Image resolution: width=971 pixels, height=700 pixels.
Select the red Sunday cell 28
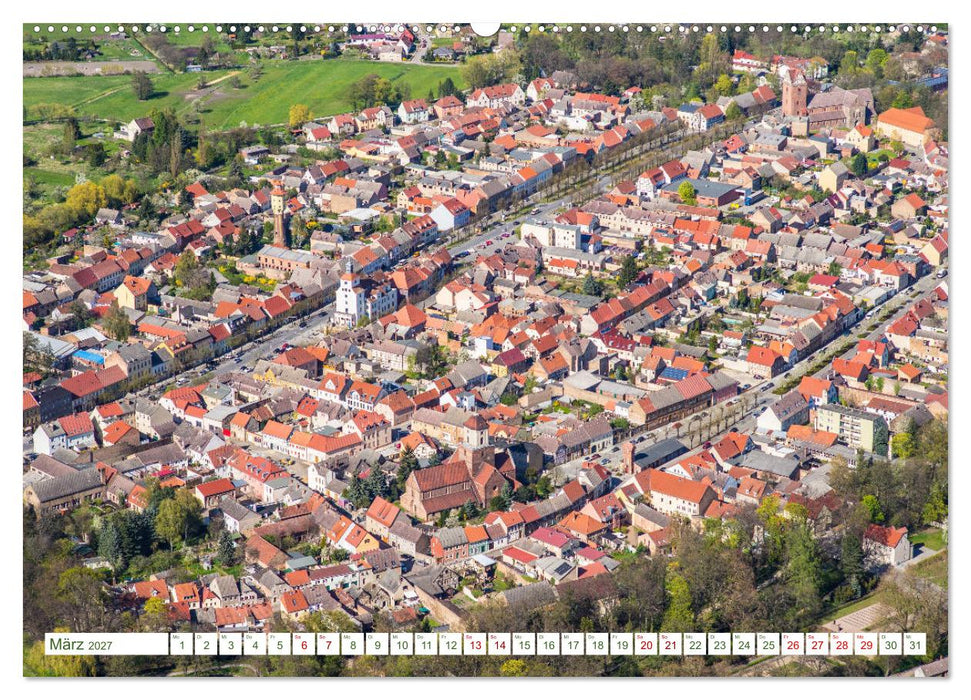(842, 644)
